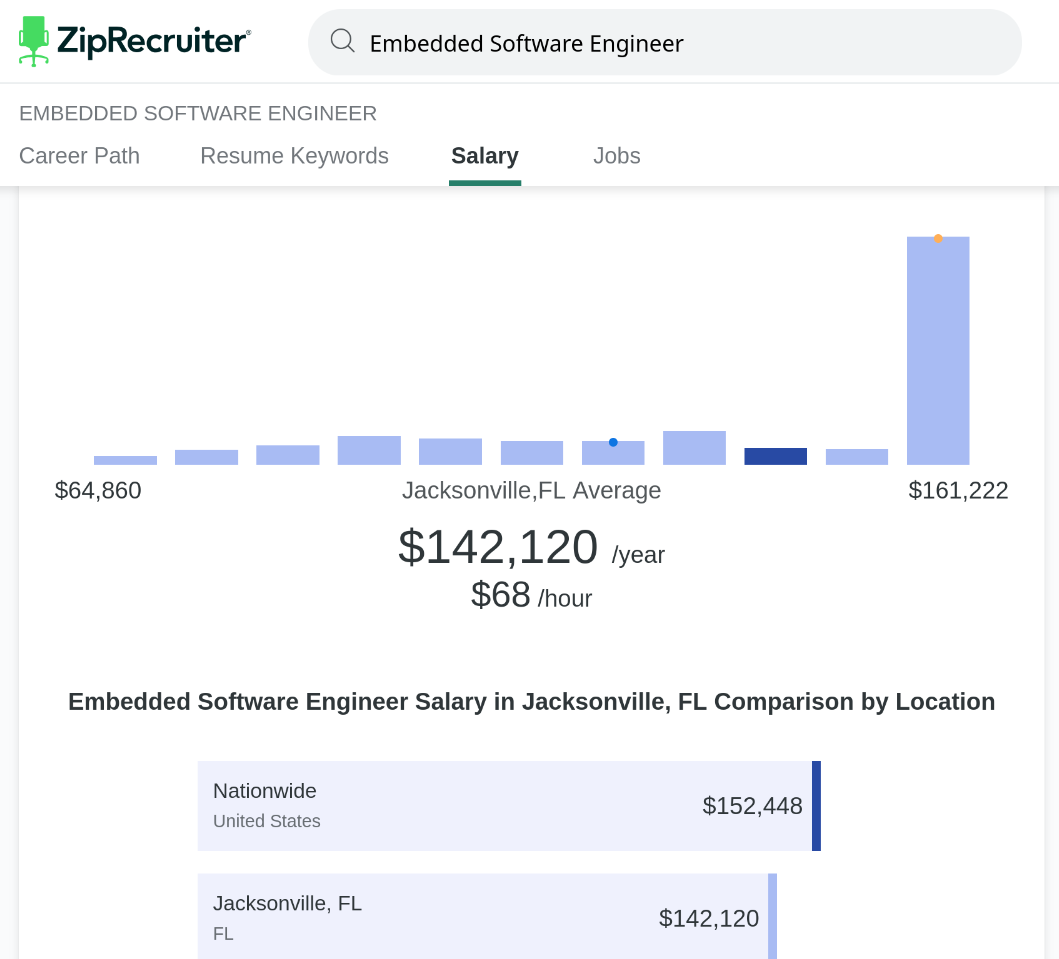The width and height of the screenshot is (1059, 959).
Task: Select the Salary tab
Action: [x=485, y=156]
